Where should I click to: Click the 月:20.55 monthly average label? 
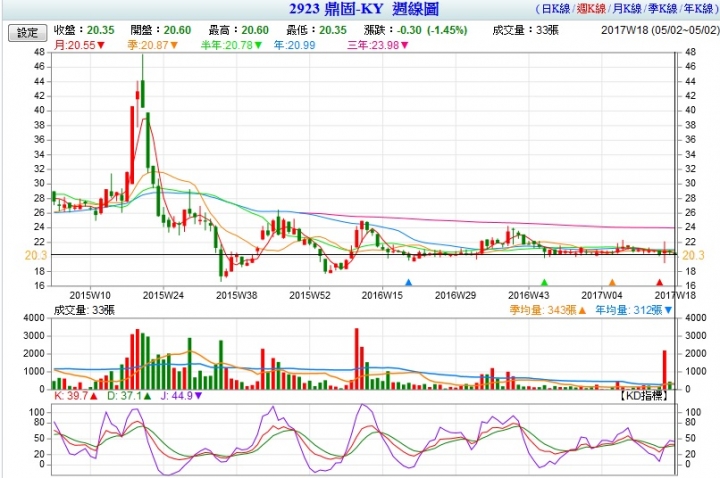pyautogui.click(x=79, y=45)
